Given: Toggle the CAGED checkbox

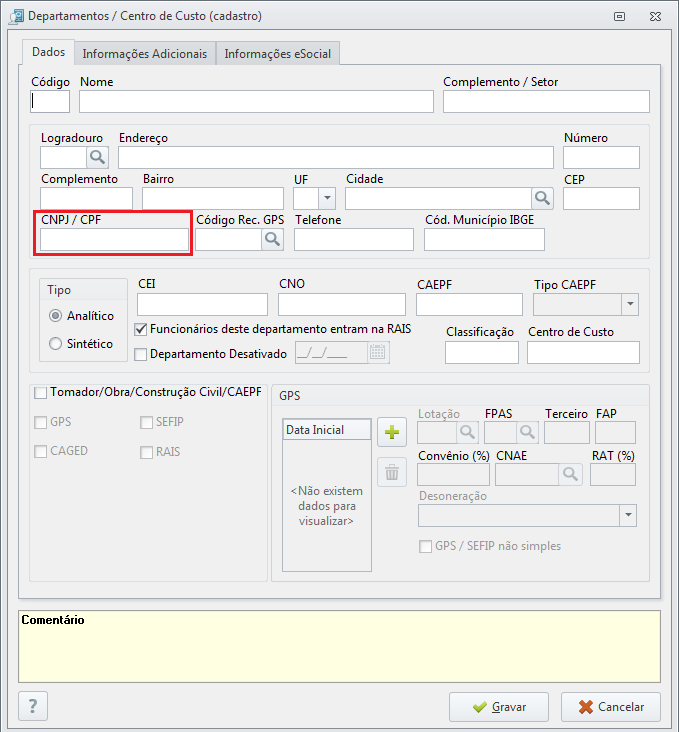Looking at the screenshot, I should [41, 451].
